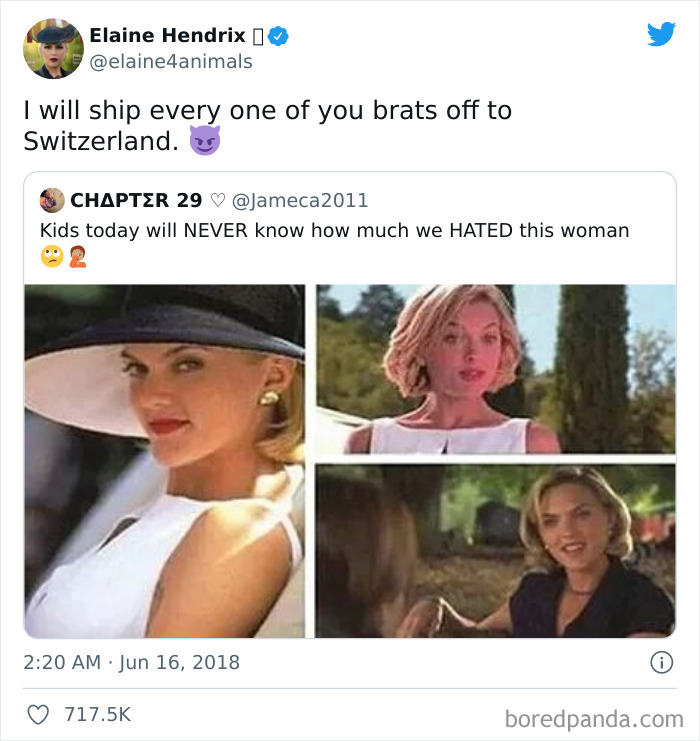
Task: Like the tweet with the heart icon
Action: (x=39, y=715)
